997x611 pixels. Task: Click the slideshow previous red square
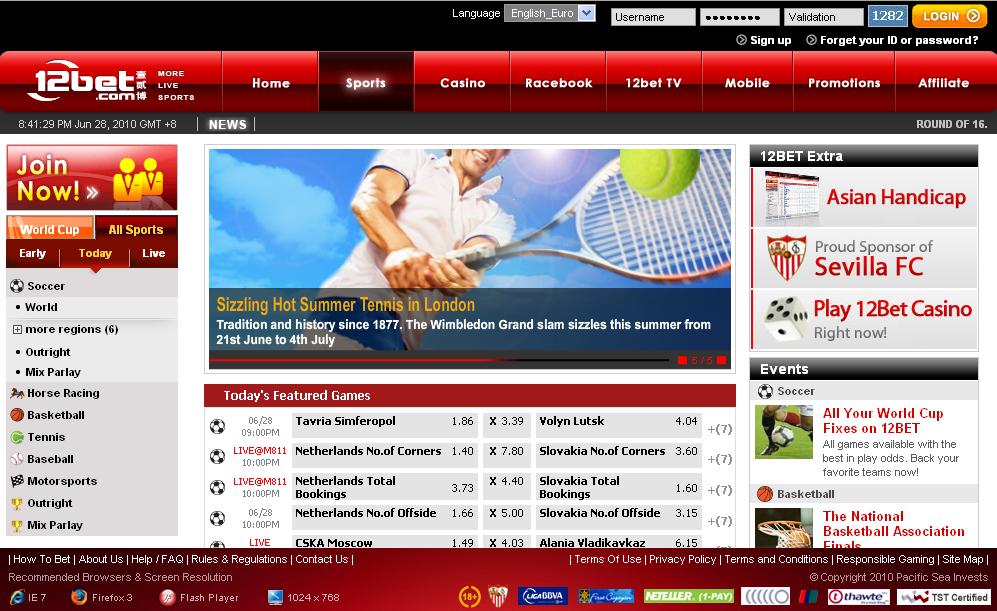(x=682, y=360)
